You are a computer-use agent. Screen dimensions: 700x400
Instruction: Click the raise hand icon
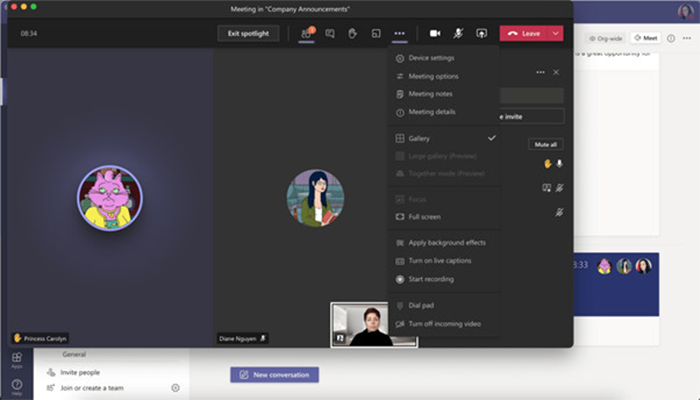pyautogui.click(x=352, y=33)
